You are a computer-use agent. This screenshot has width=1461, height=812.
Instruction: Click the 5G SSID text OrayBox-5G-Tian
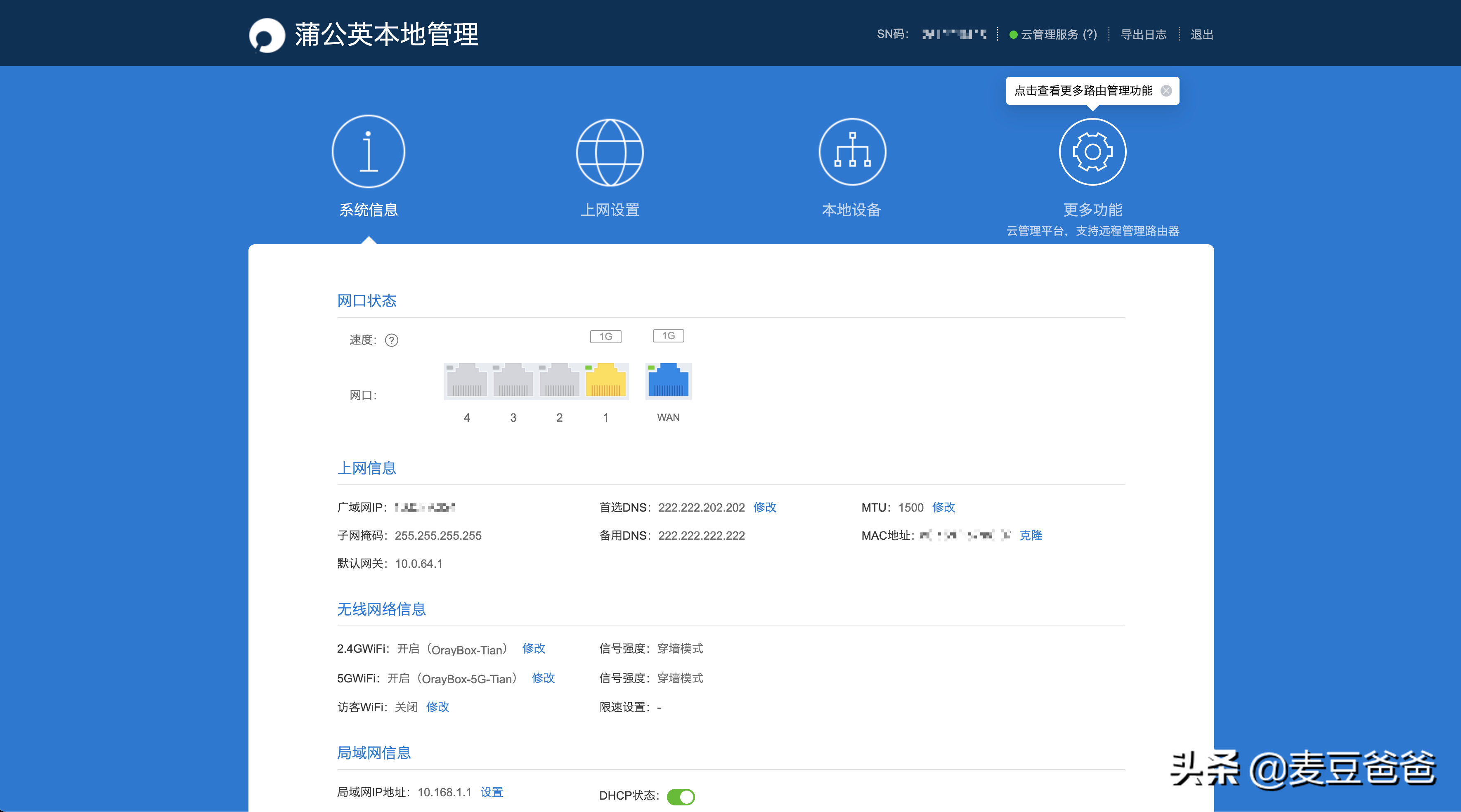(x=467, y=679)
